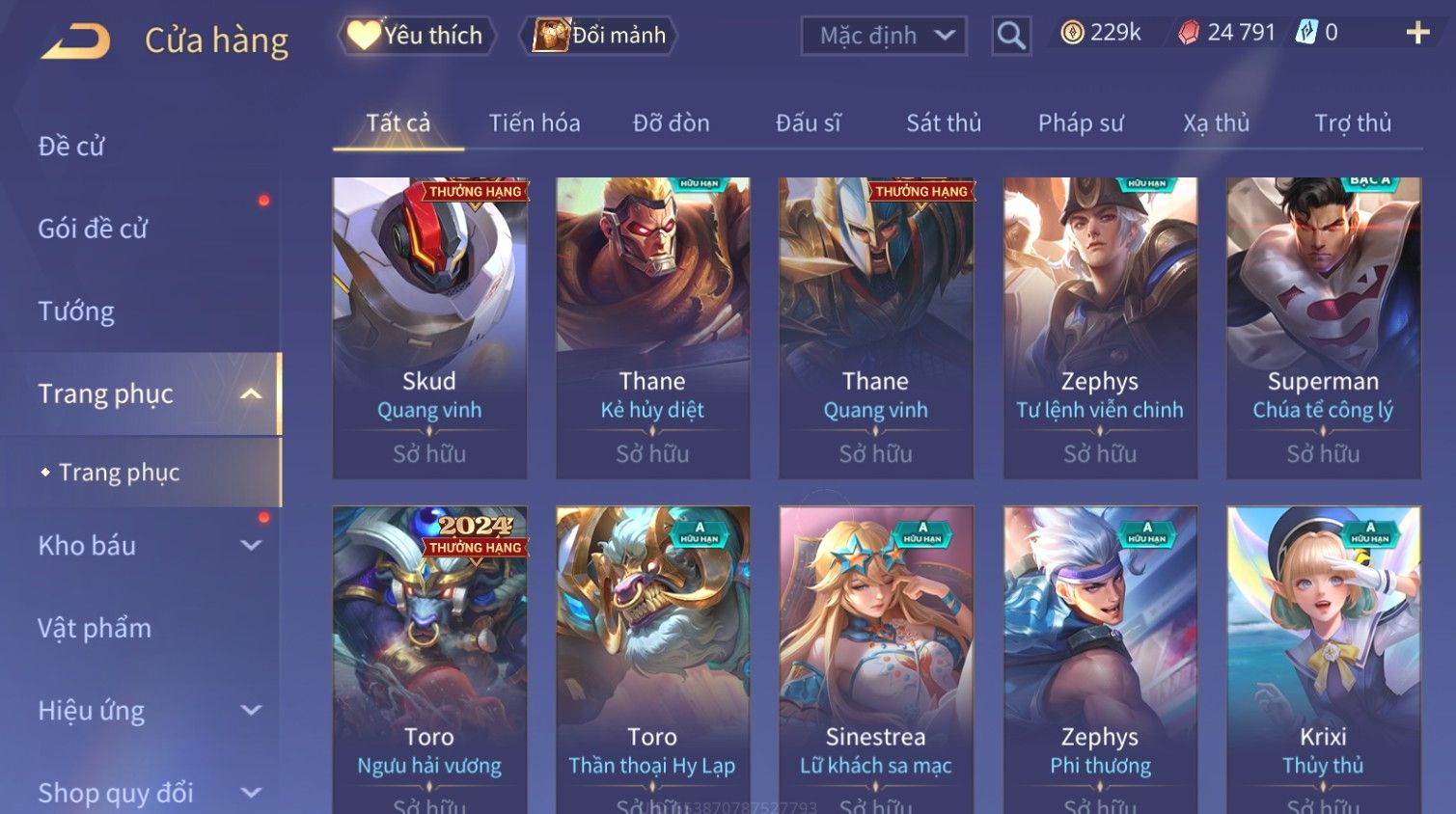
Task: Open the Mặc định sort dropdown
Action: point(884,36)
